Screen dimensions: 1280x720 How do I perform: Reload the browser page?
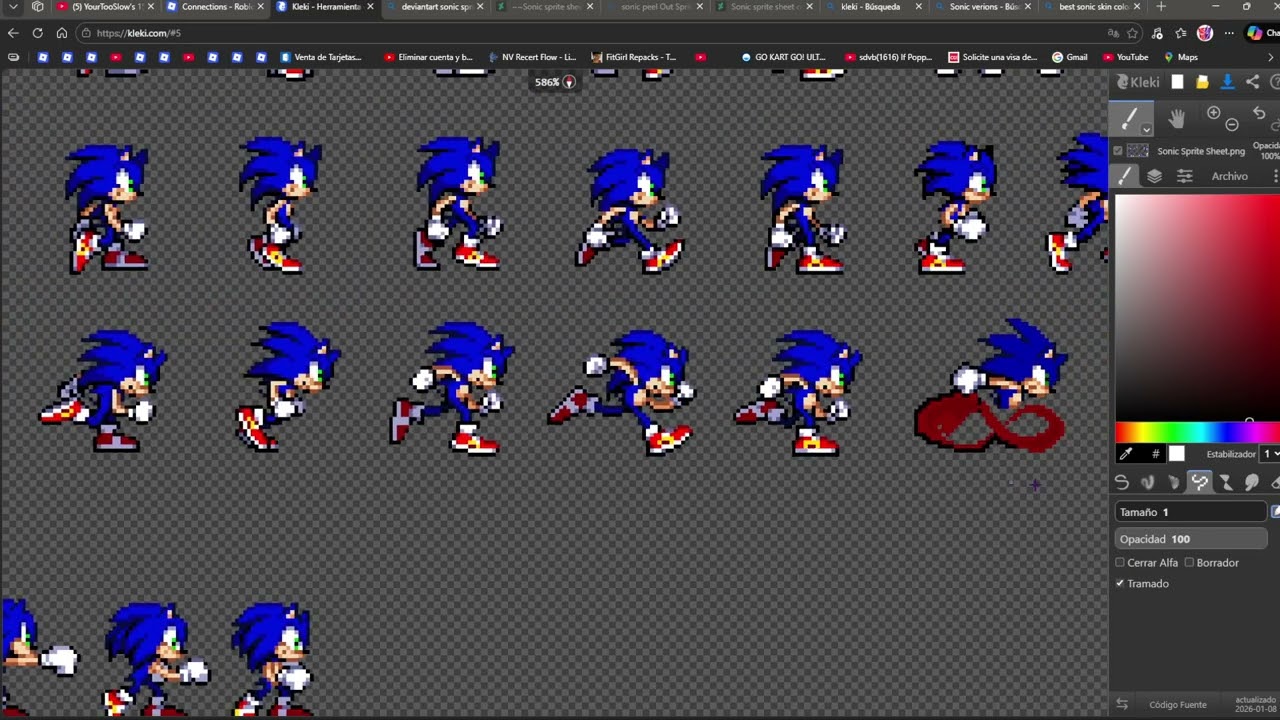(x=37, y=33)
